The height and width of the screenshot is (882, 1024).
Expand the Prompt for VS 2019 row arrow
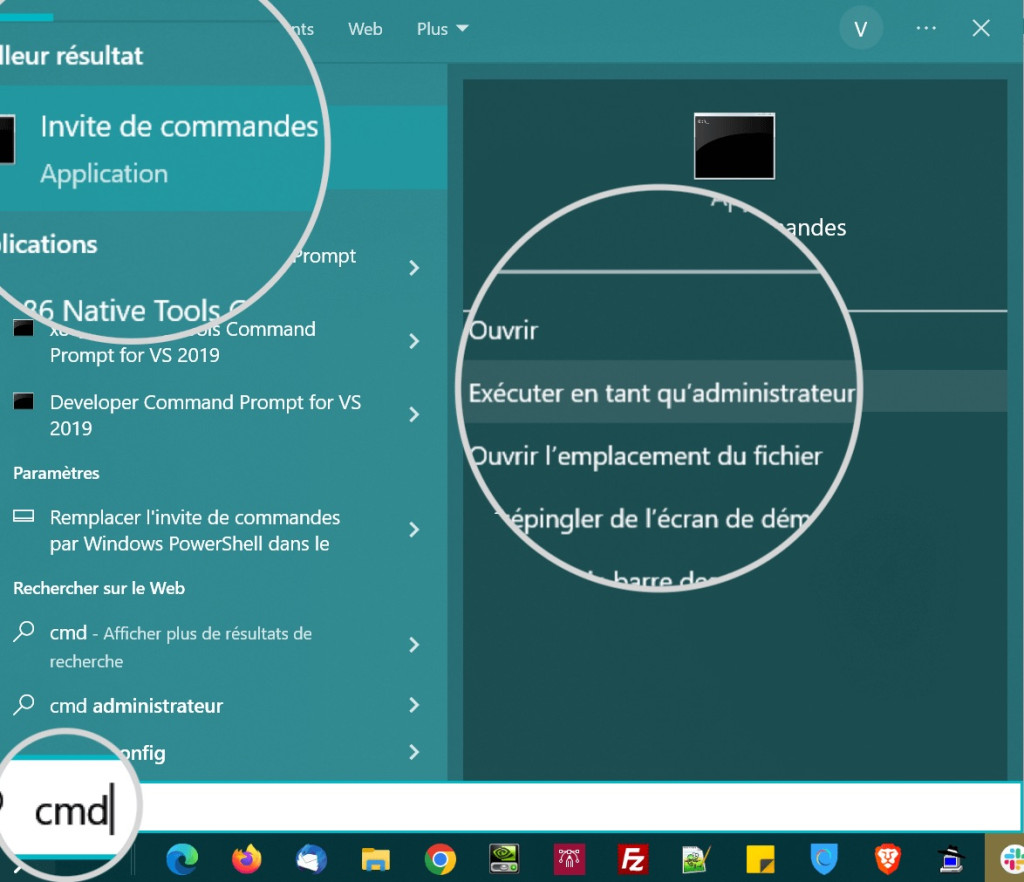click(x=414, y=341)
